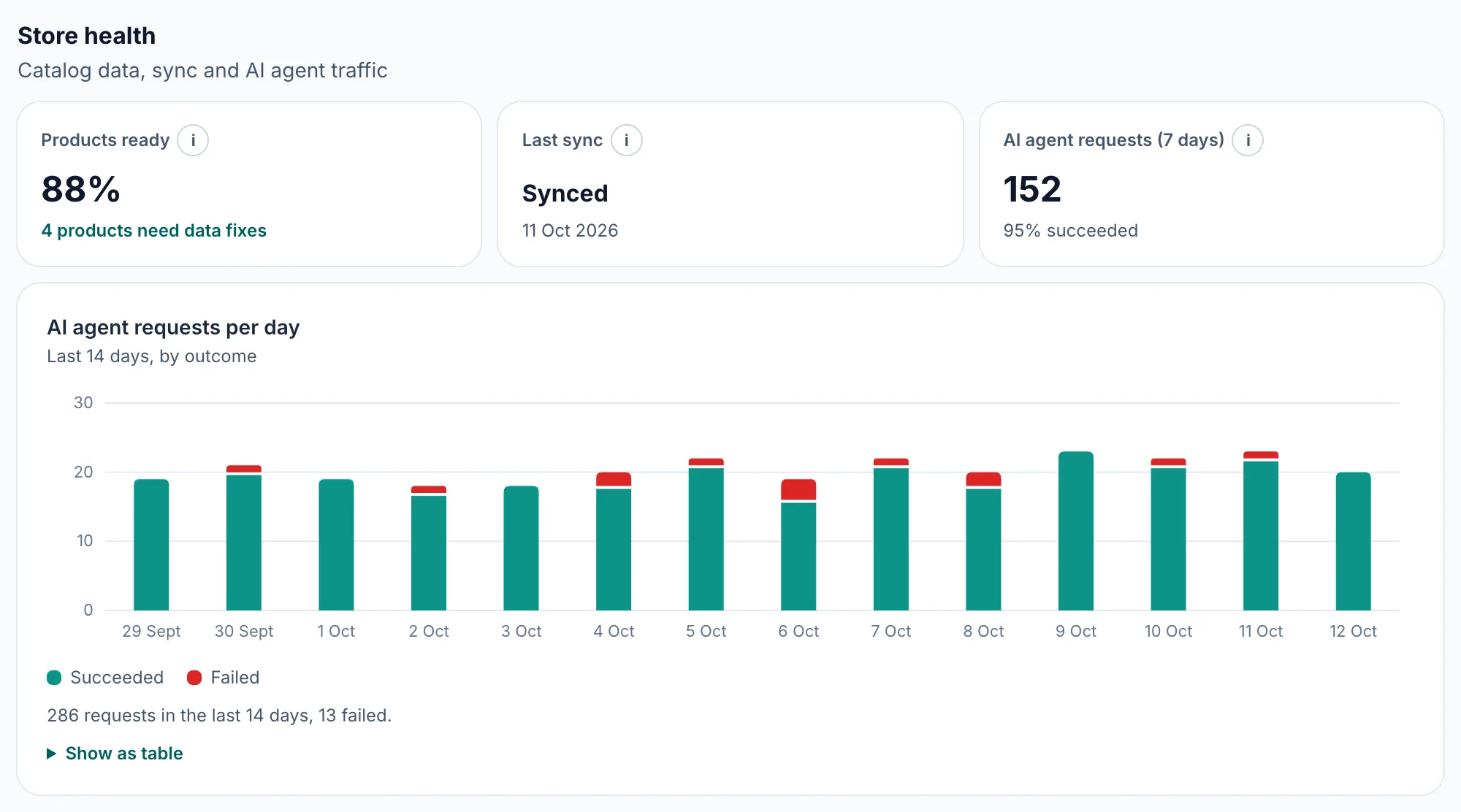
Task: Open the '4 products need data fixes' link
Action: coord(154,231)
